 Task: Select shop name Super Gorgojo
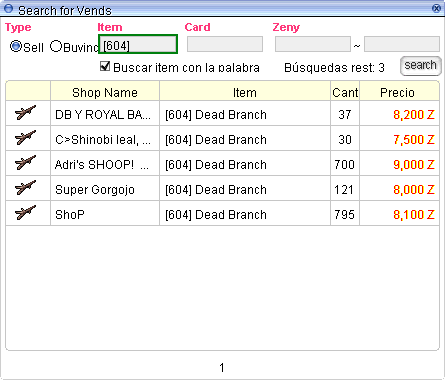95,190
